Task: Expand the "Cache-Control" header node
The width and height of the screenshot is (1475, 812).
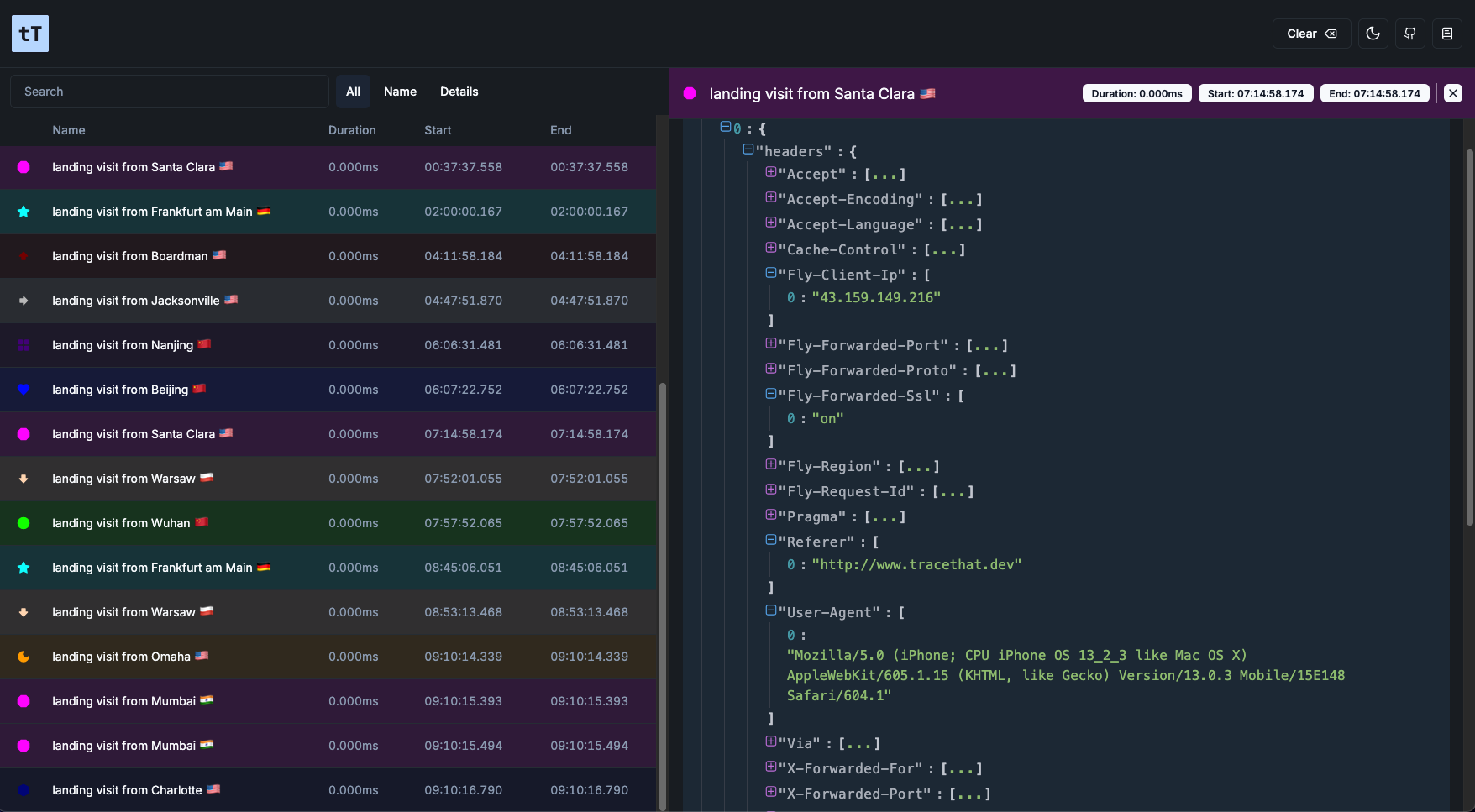Action: click(771, 248)
